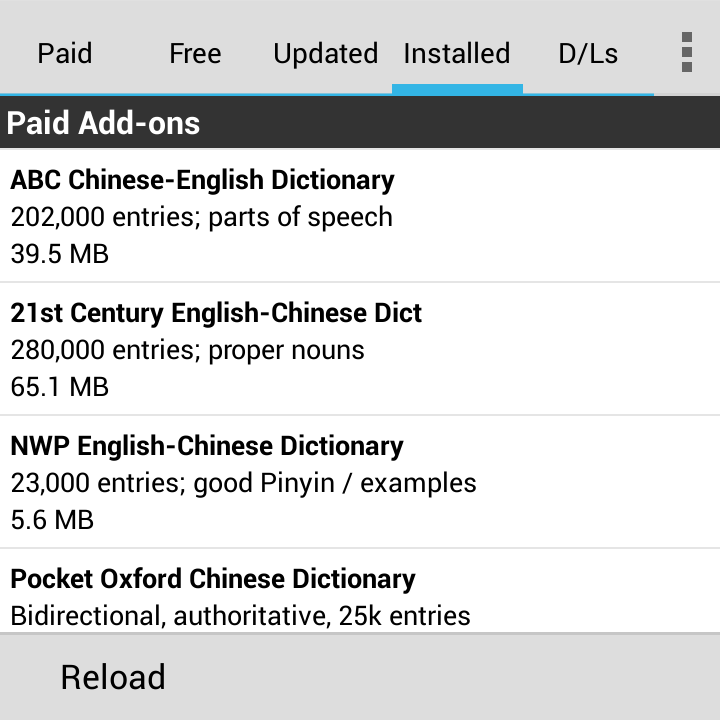Choose the Pocket Oxford Chinese Dictionary title
This screenshot has height=720, width=720.
[x=213, y=579]
